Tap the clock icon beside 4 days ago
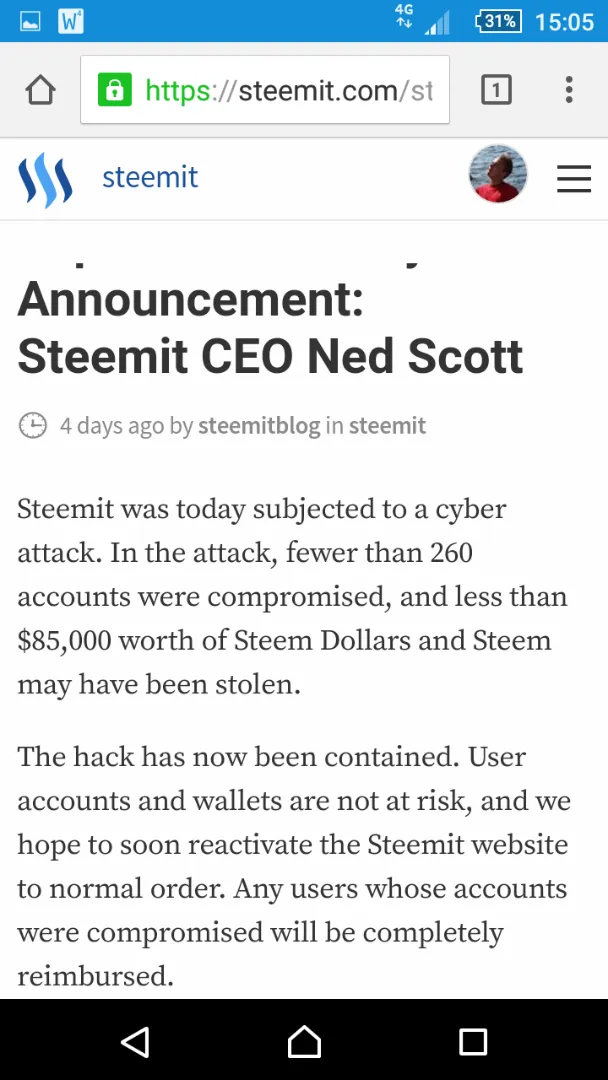The height and width of the screenshot is (1080, 608). pos(32,426)
